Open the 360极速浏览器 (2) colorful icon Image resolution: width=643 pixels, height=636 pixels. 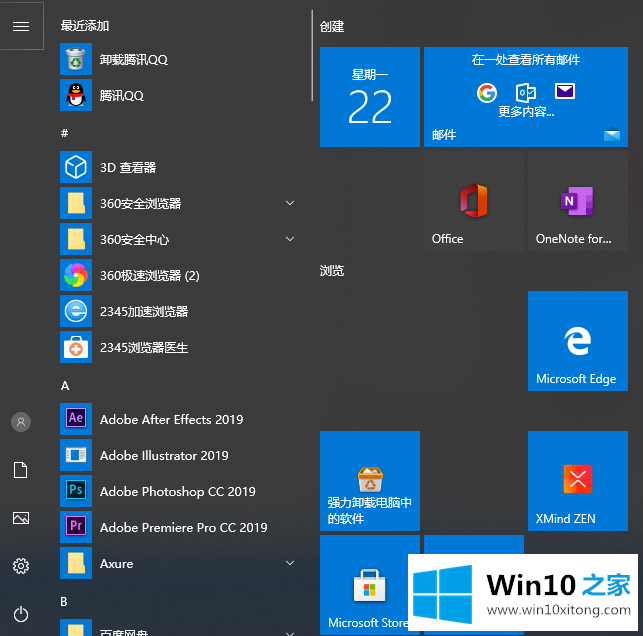76,275
